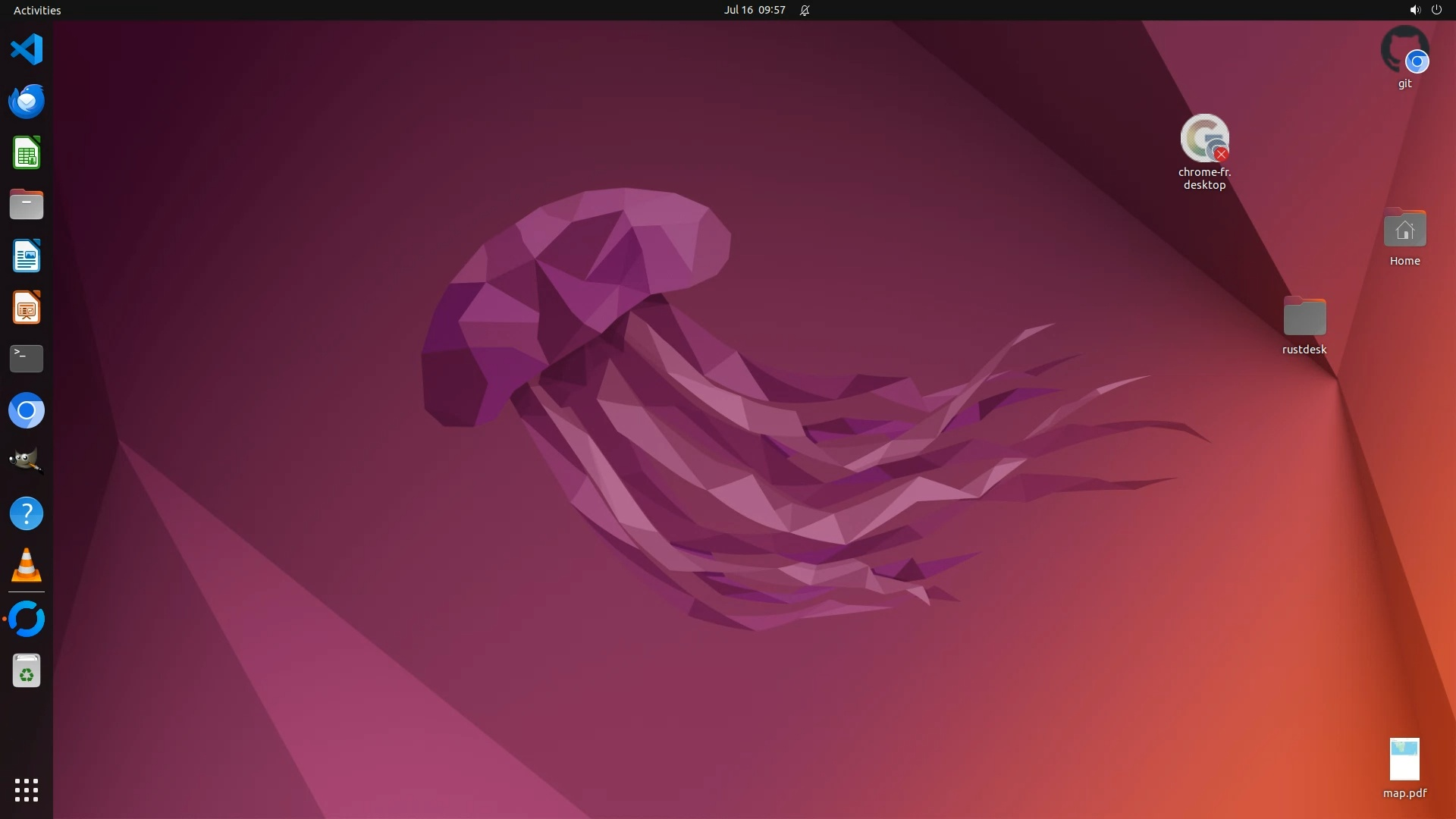Image resolution: width=1456 pixels, height=819 pixels.
Task: Click the running updater app in dock
Action: coord(27,619)
